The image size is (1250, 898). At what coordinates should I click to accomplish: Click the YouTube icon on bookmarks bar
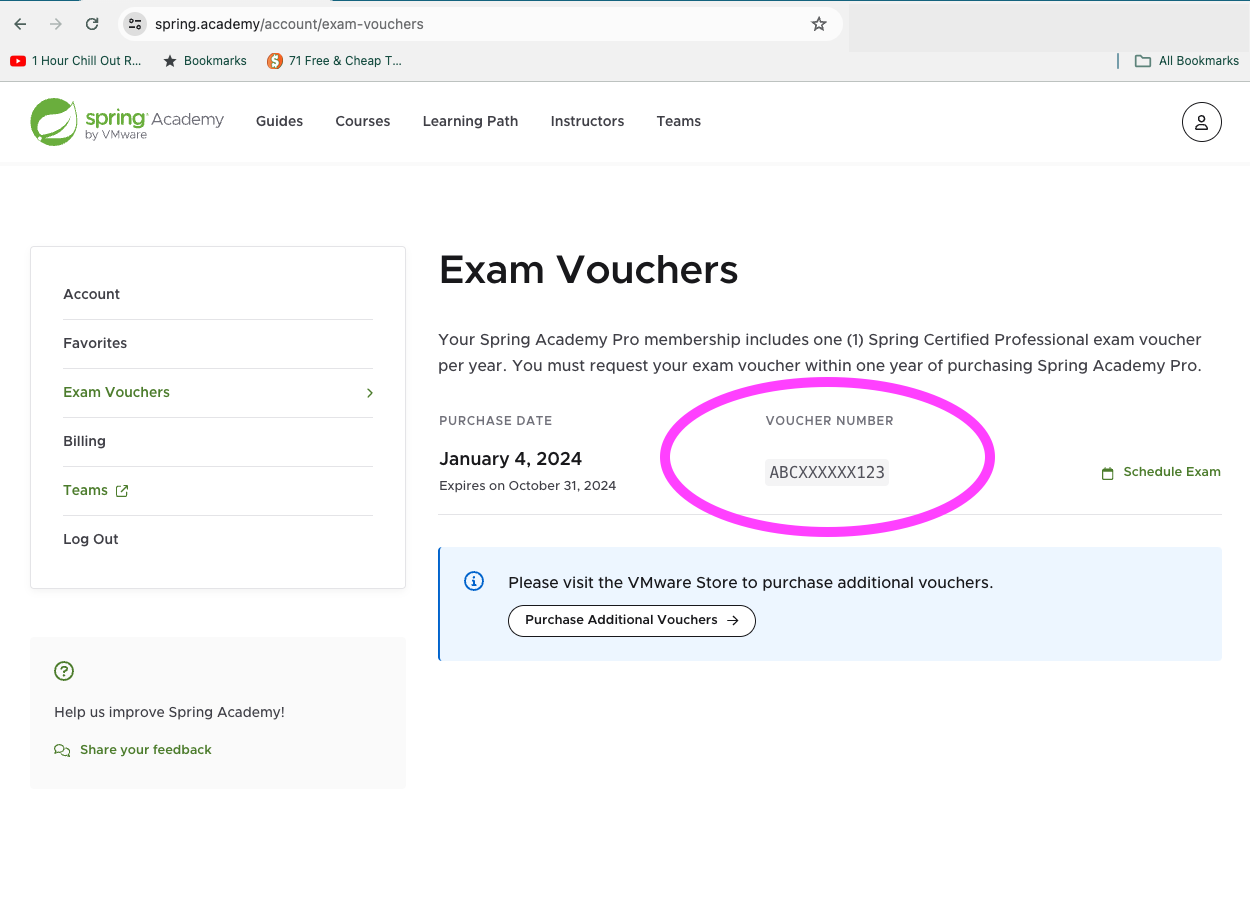click(x=18, y=61)
